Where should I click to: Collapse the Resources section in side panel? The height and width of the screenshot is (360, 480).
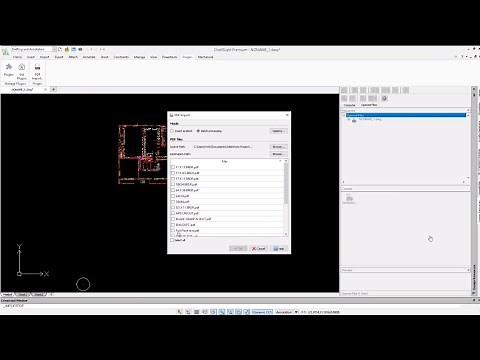468,110
